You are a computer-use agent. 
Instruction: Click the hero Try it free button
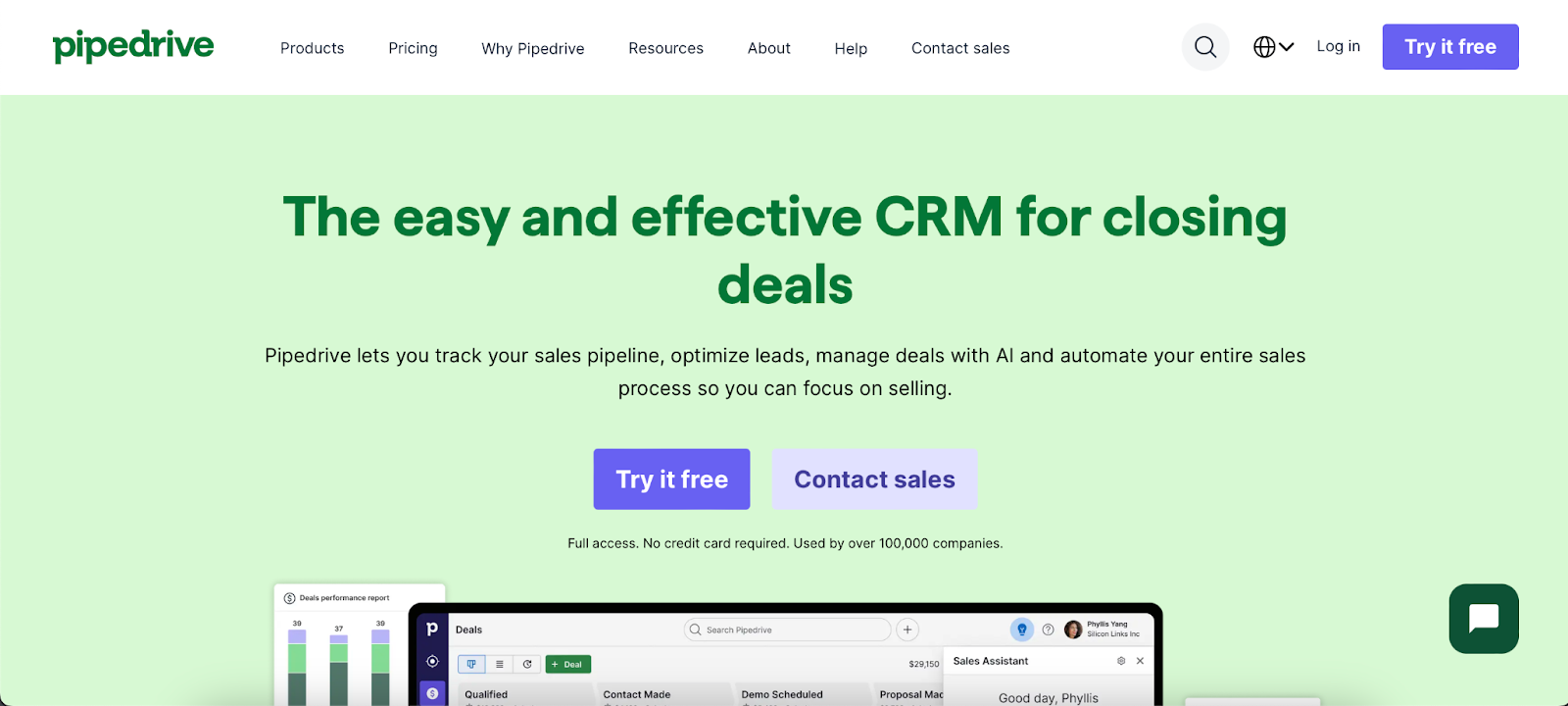tap(672, 479)
